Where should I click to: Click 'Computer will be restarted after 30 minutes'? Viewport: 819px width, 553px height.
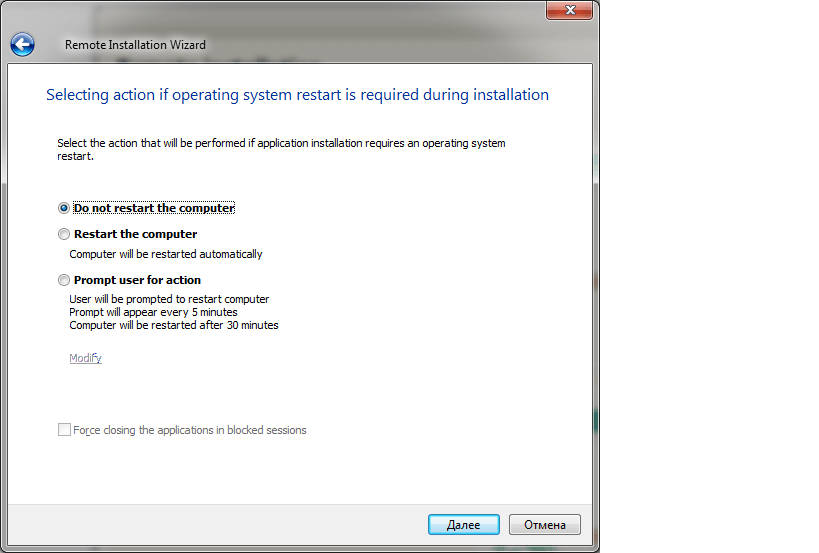pos(174,325)
